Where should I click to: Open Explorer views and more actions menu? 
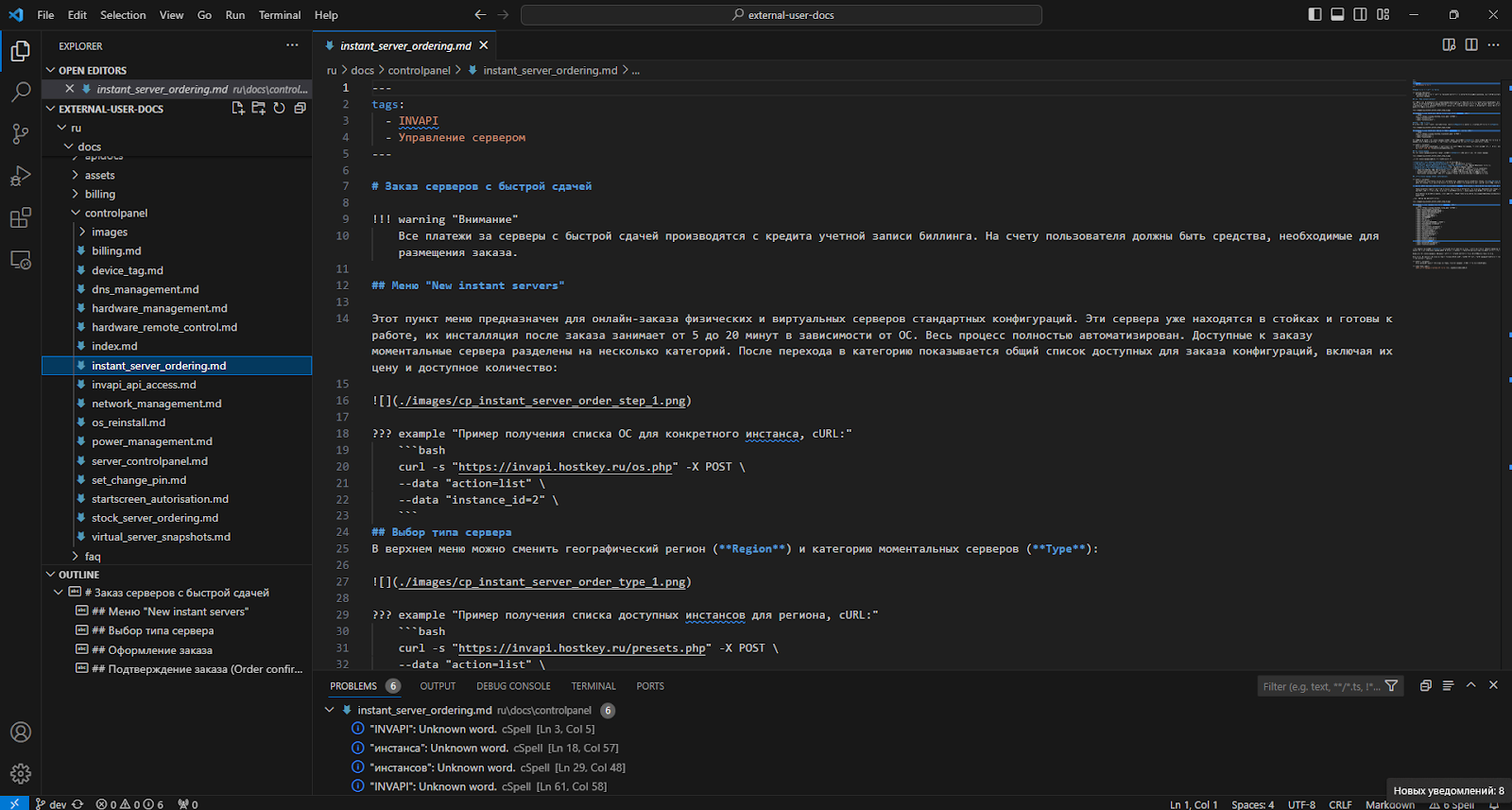click(x=292, y=45)
